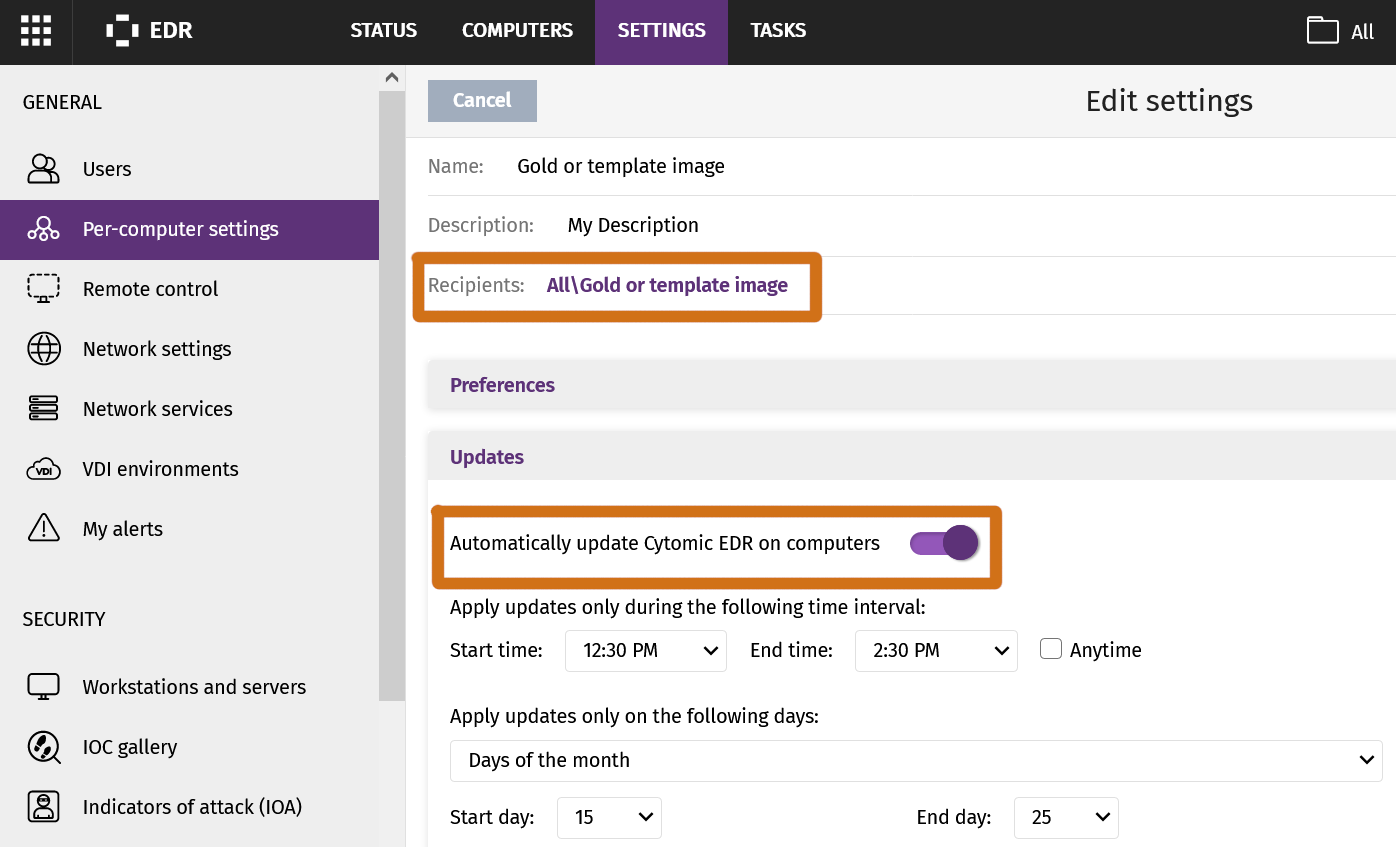Viewport: 1396px width, 847px height.
Task: Edit the My Description field
Action: pyautogui.click(x=633, y=225)
